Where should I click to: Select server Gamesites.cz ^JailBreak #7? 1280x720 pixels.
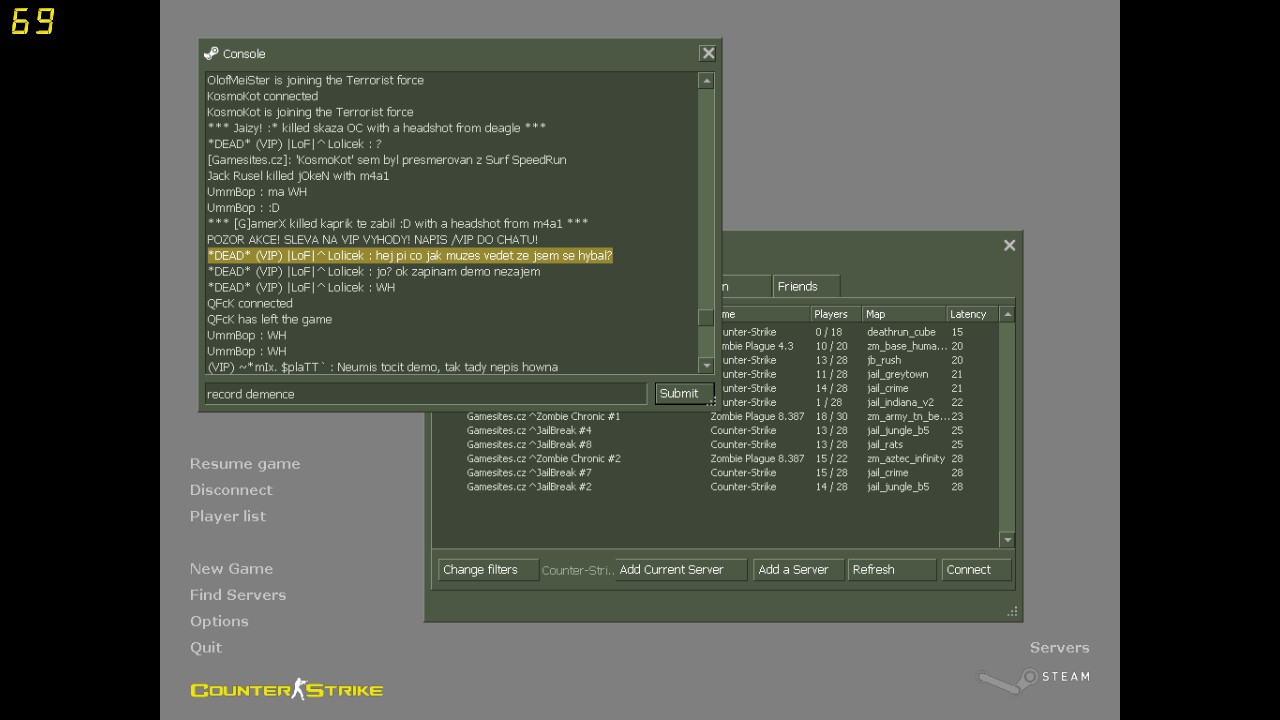click(x=715, y=472)
